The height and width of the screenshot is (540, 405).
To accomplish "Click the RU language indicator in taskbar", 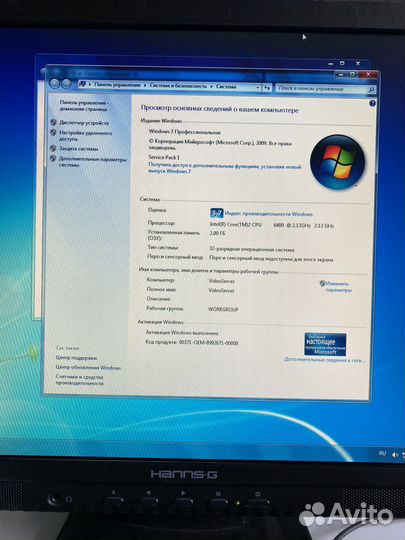I will (382, 453).
